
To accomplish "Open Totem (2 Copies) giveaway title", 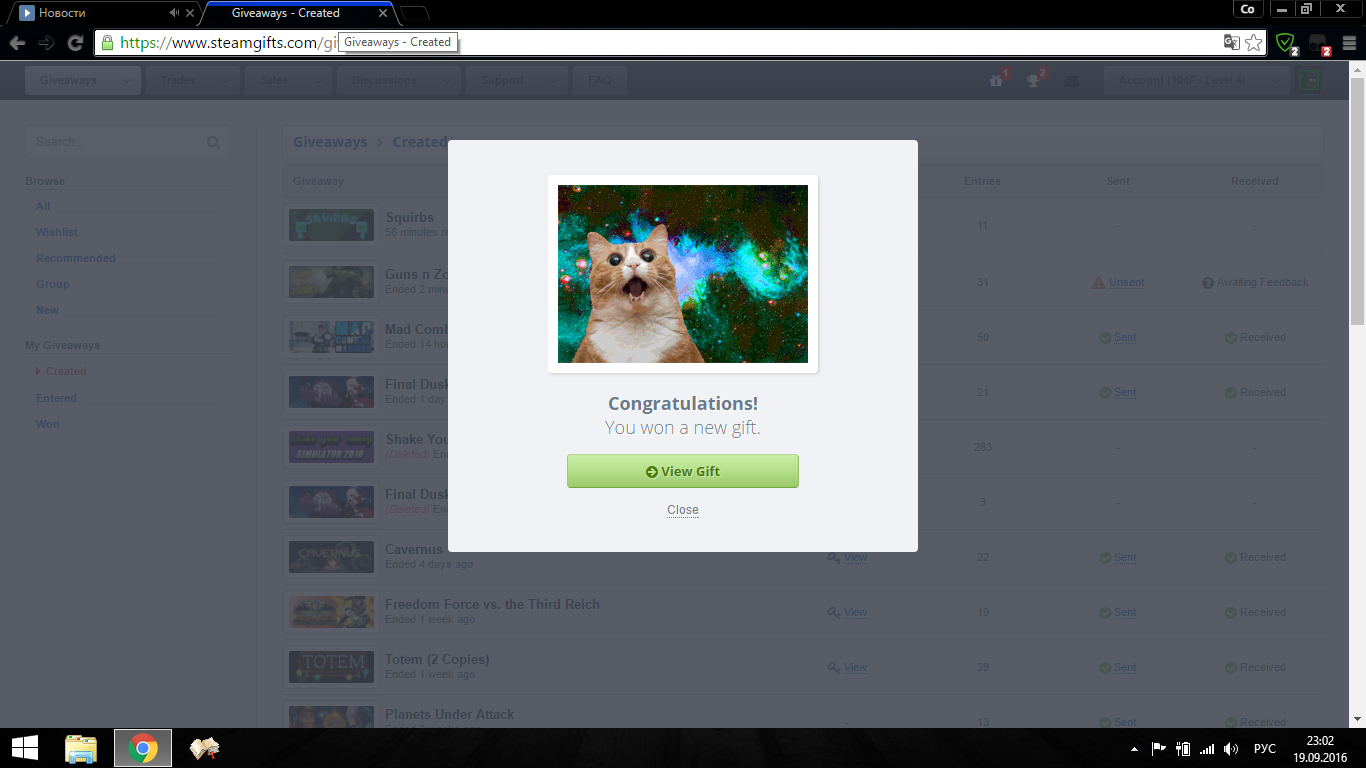I will (437, 659).
